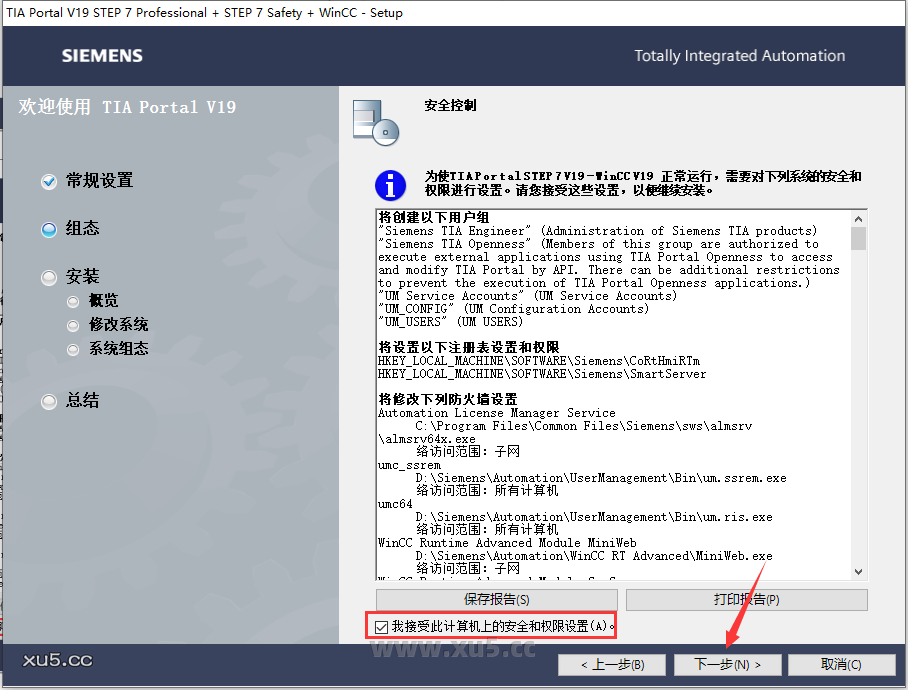Select the 修改系统 radio button
This screenshot has width=908, height=690.
point(72,325)
